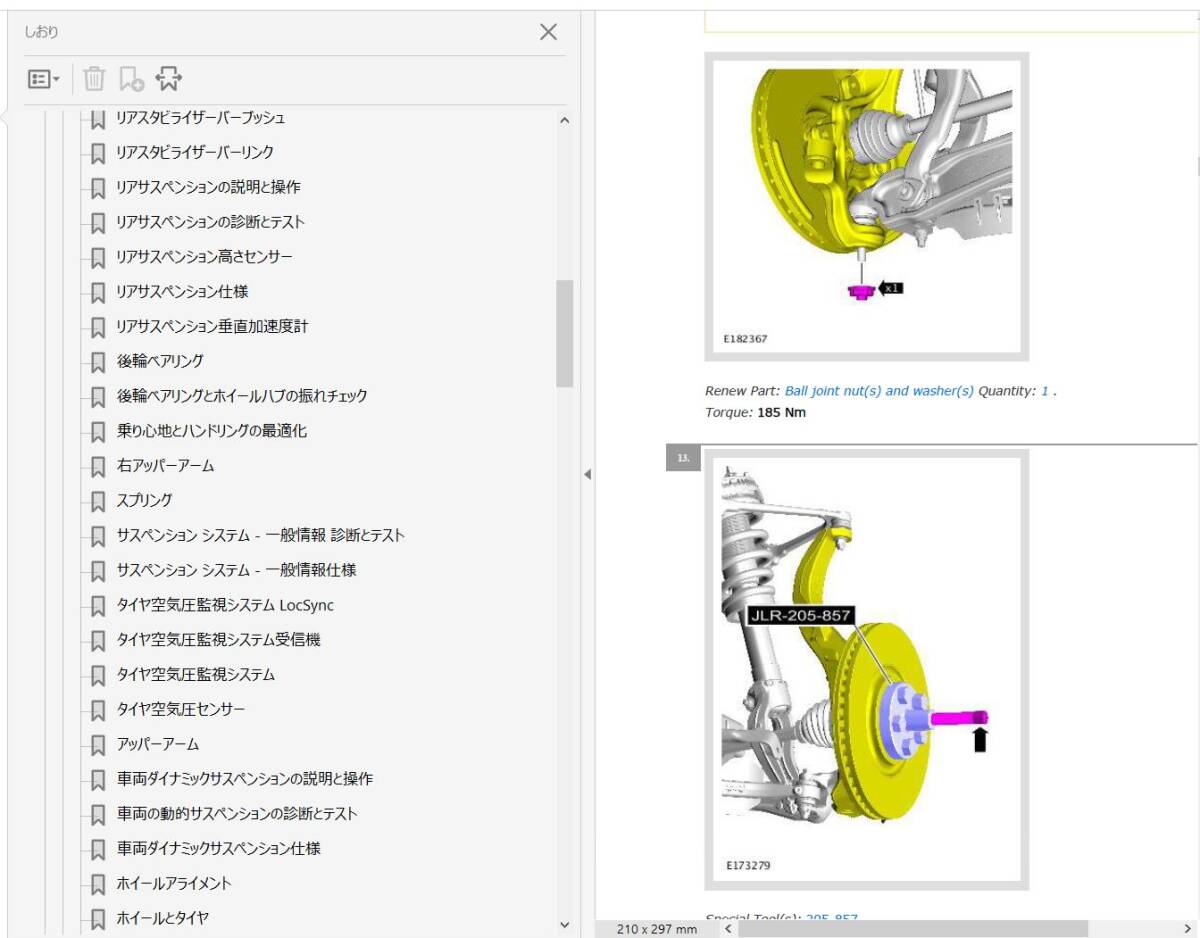Click the bookmark icon beside スプリング

click(x=96, y=500)
